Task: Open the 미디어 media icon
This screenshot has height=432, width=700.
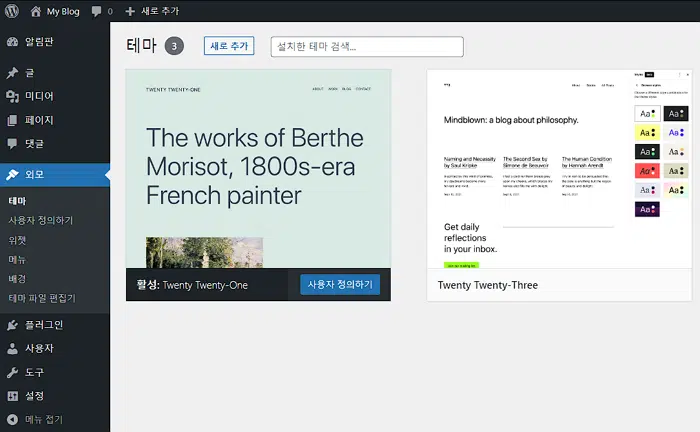Action: (x=12, y=96)
